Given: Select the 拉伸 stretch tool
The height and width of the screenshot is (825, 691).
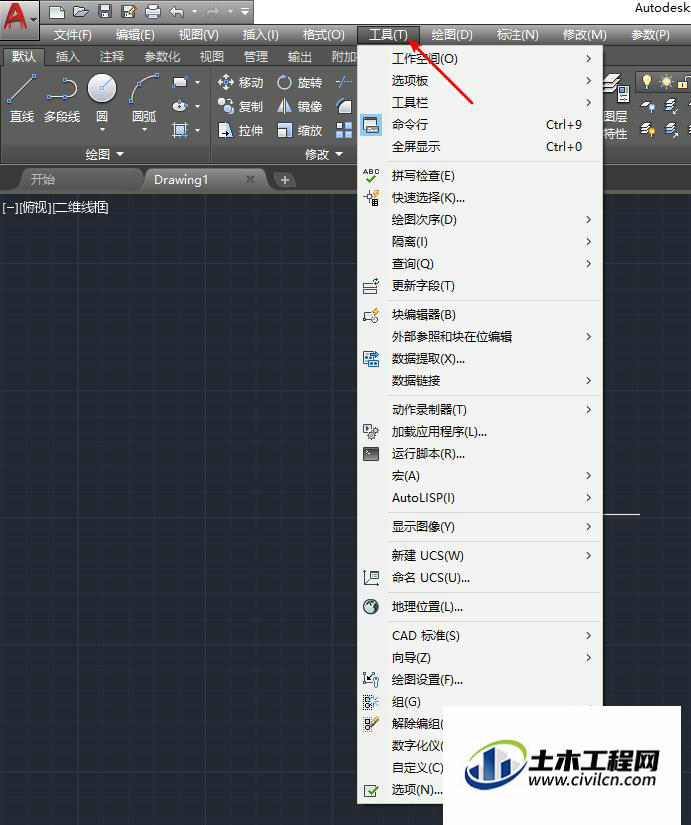Looking at the screenshot, I should tap(240, 130).
